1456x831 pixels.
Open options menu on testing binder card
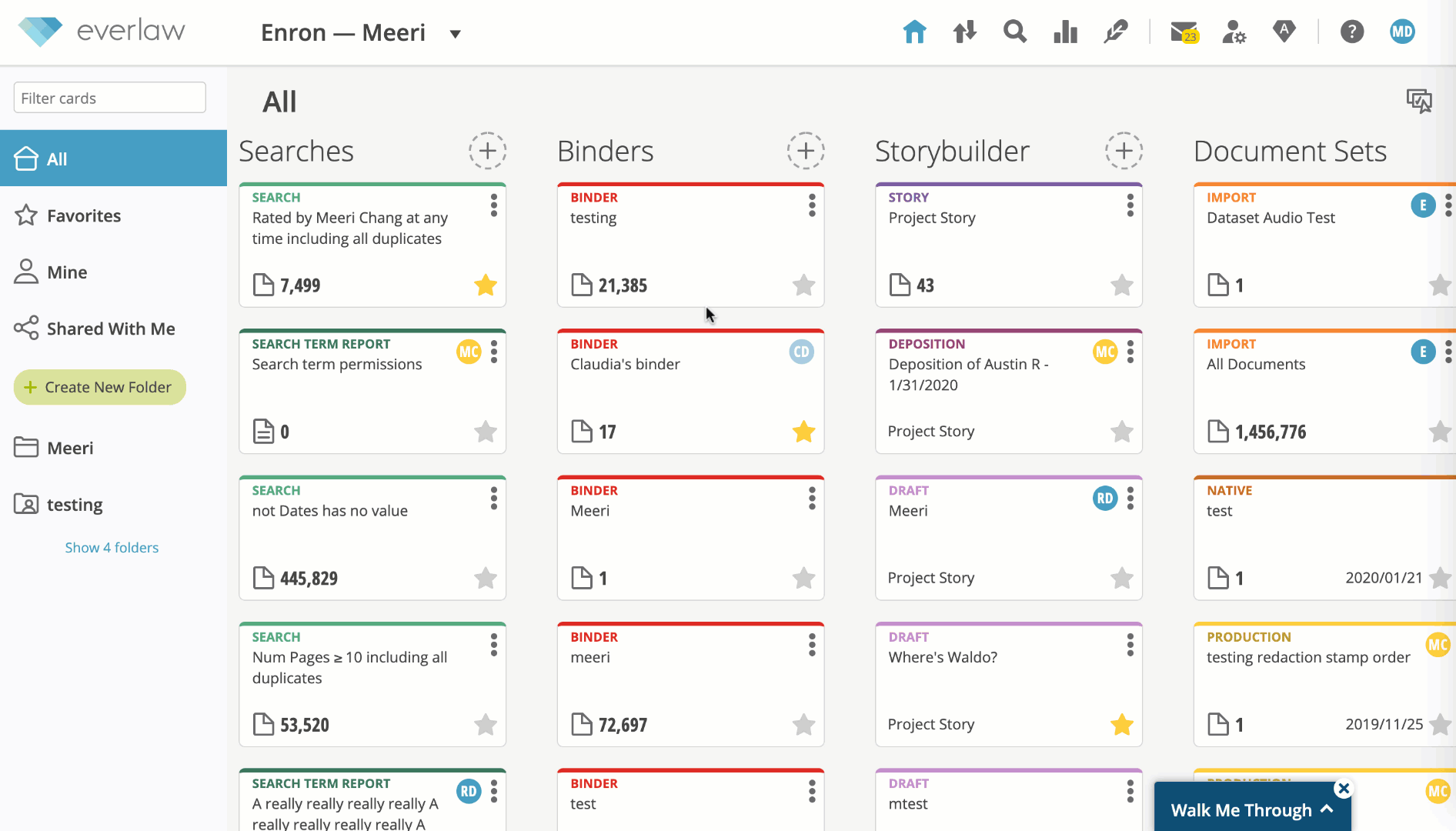812,205
